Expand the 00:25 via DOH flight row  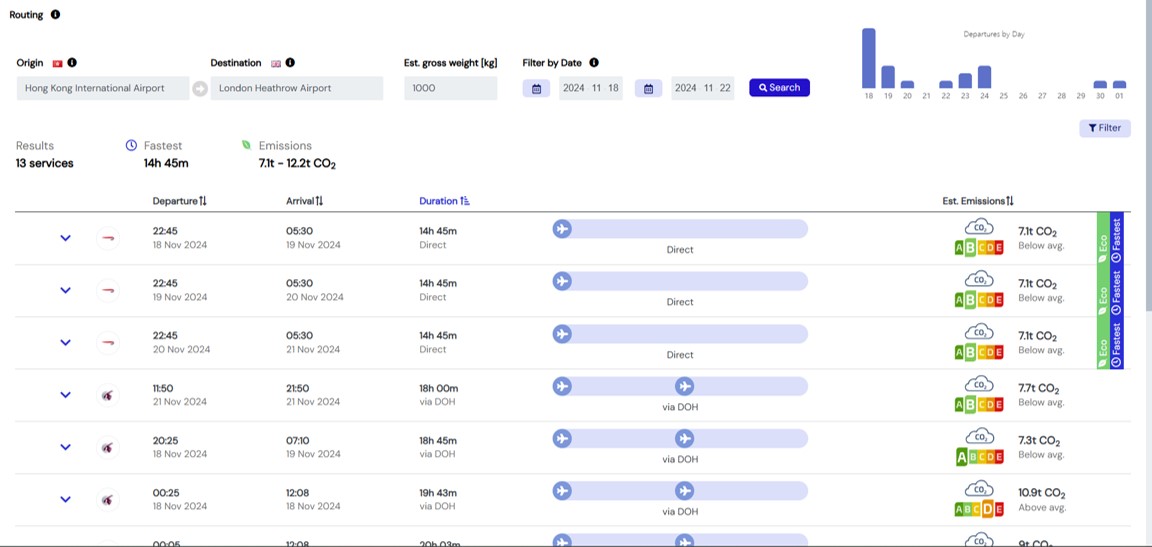[65, 499]
